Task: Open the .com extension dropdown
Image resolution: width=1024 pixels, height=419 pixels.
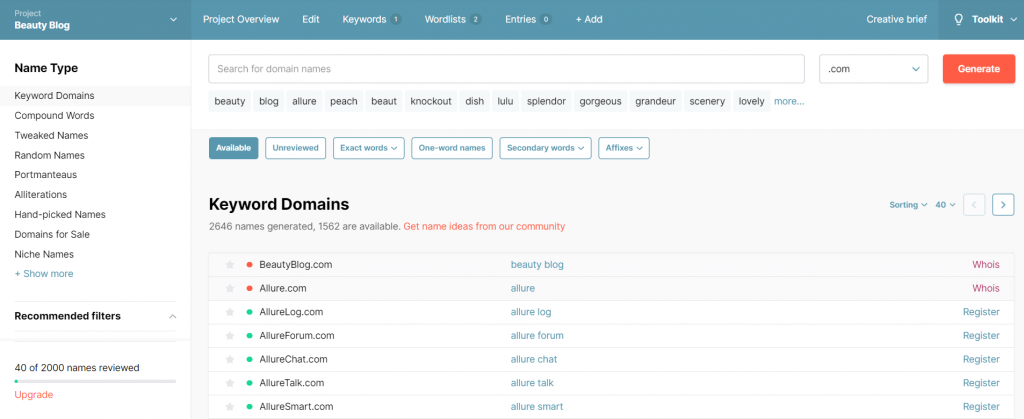Action: point(874,69)
